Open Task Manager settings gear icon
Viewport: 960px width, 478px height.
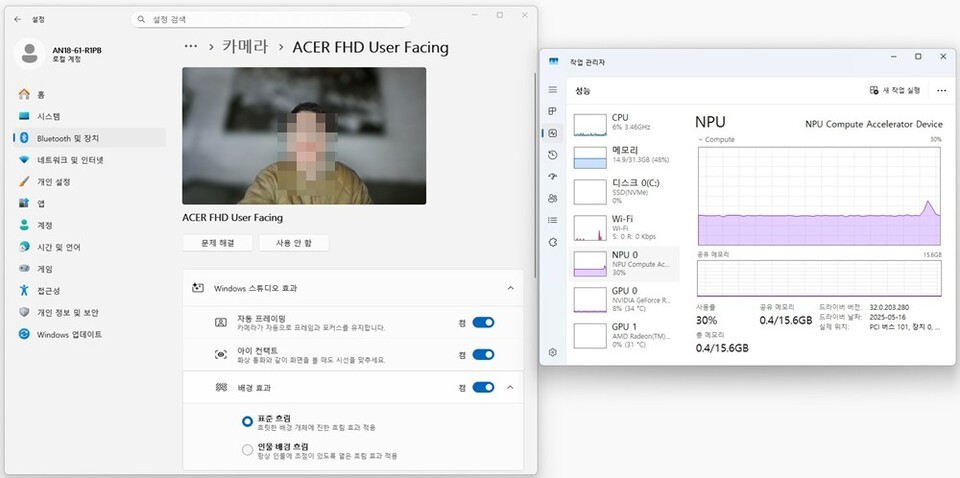pyautogui.click(x=553, y=353)
